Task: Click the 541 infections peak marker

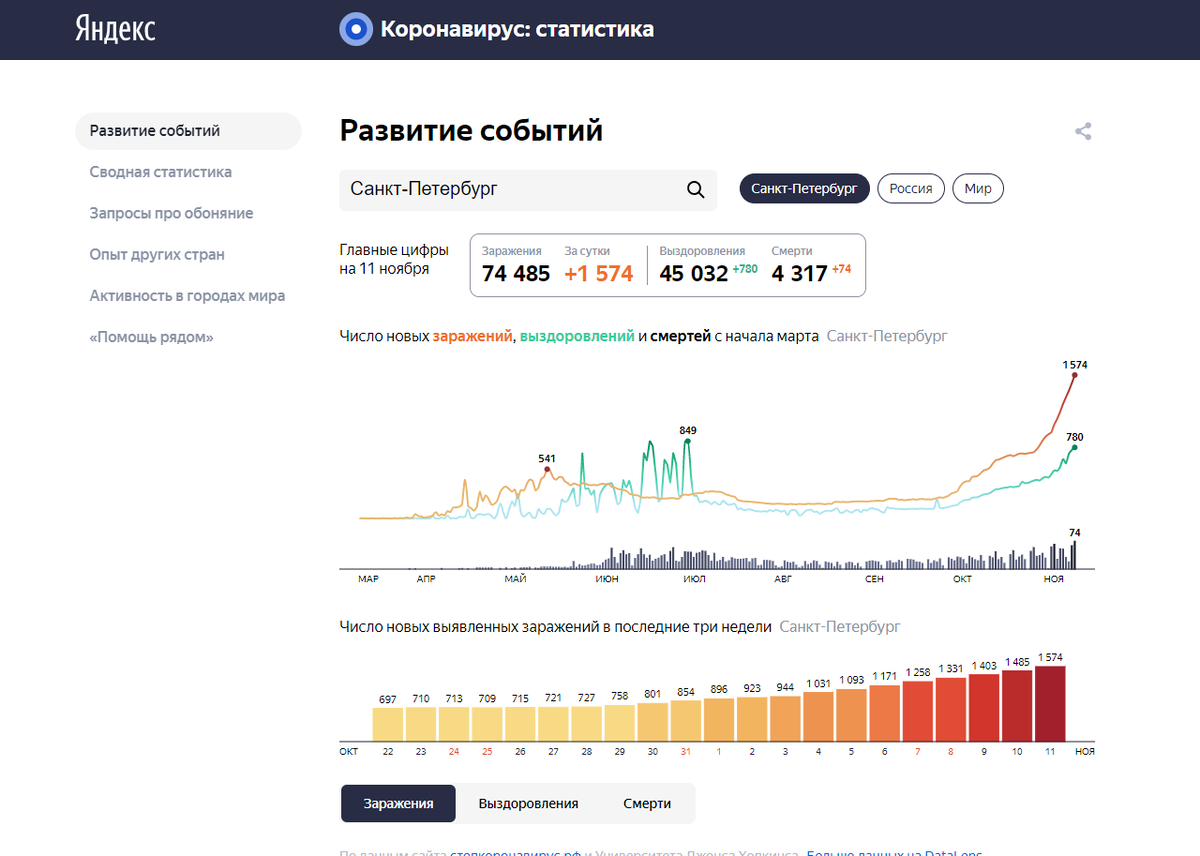Action: [546, 469]
